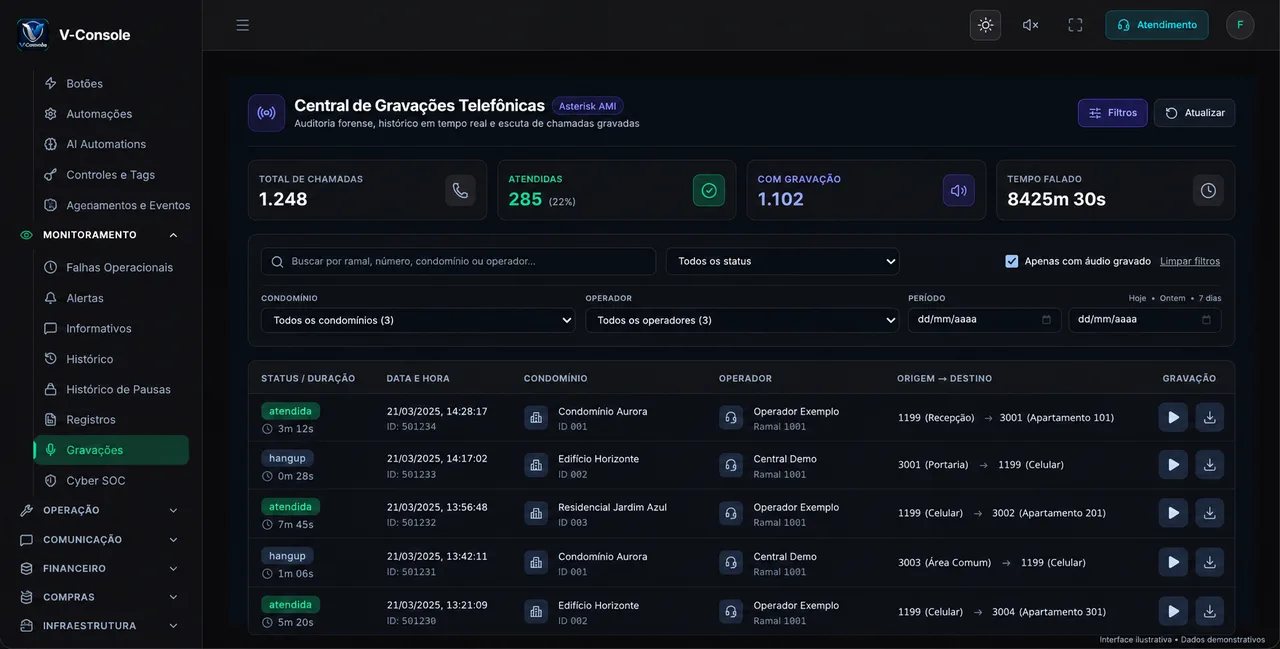Click the 1199 (Recepção) origin cell
The image size is (1280, 649).
tap(936, 418)
